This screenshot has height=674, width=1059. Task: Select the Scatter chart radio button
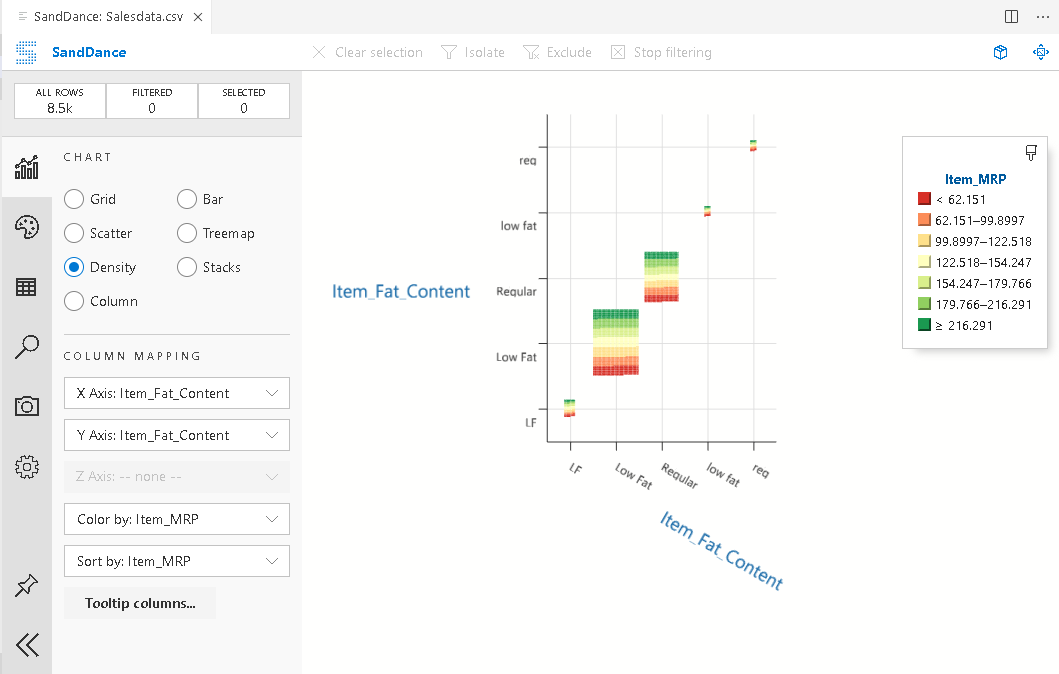click(74, 233)
